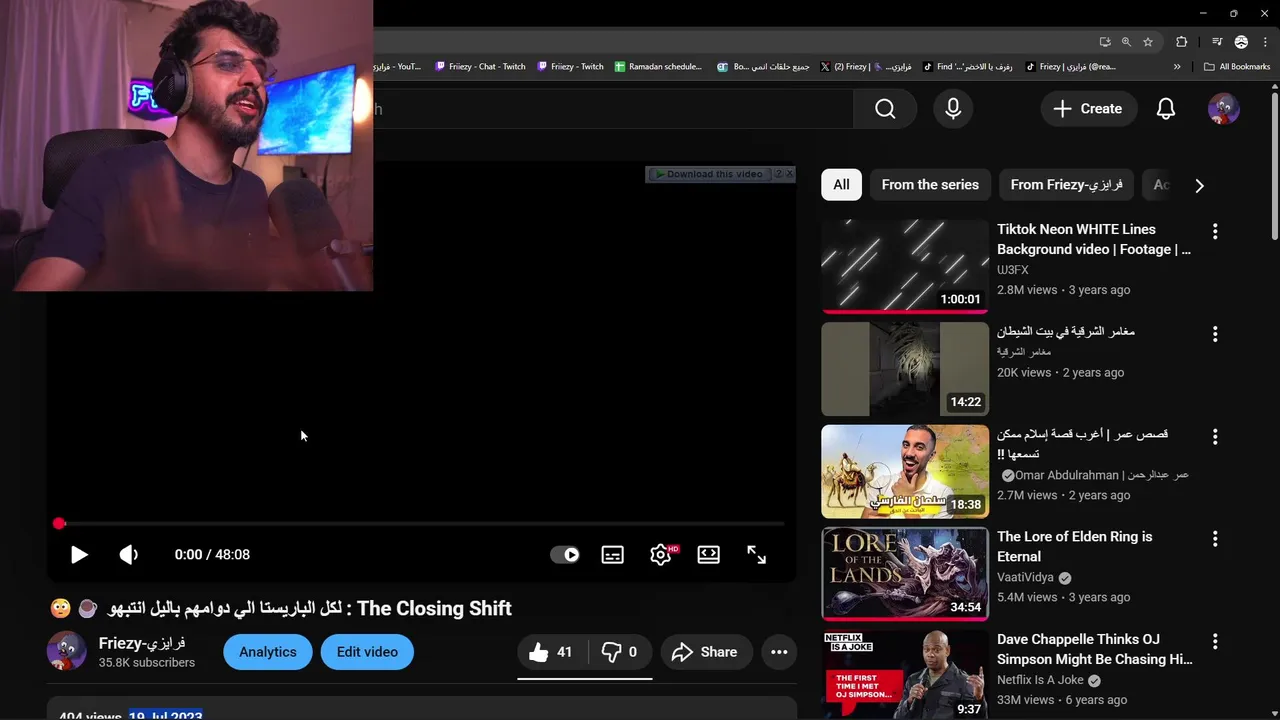1280x720 pixels.
Task: Open options for Omar Abdulrahman video
Action: point(1215,436)
